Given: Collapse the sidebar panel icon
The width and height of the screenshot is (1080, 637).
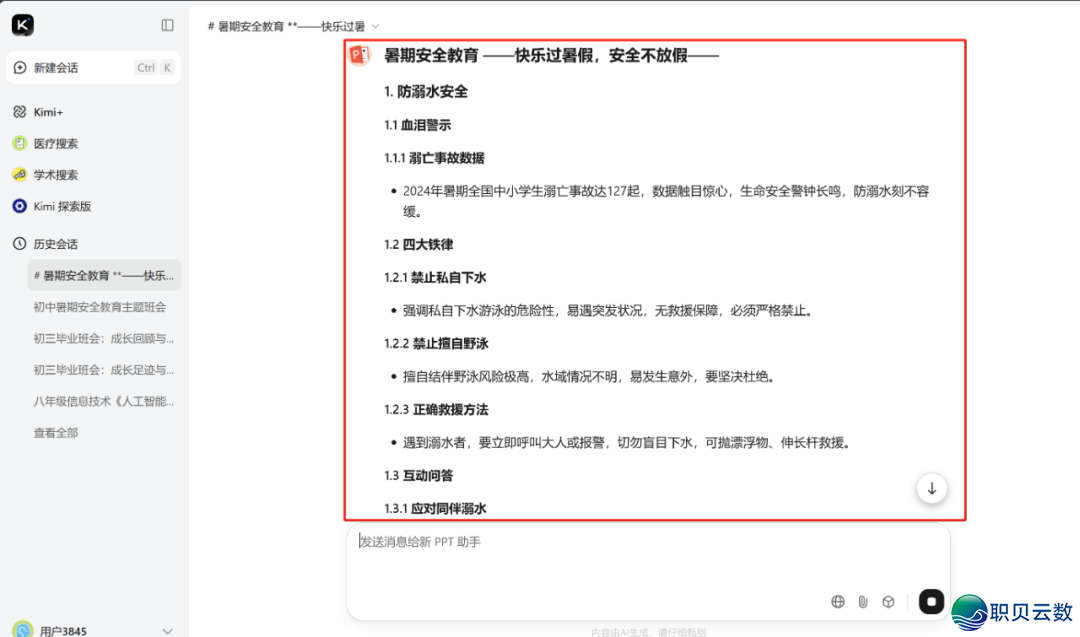Looking at the screenshot, I should click(x=167, y=25).
